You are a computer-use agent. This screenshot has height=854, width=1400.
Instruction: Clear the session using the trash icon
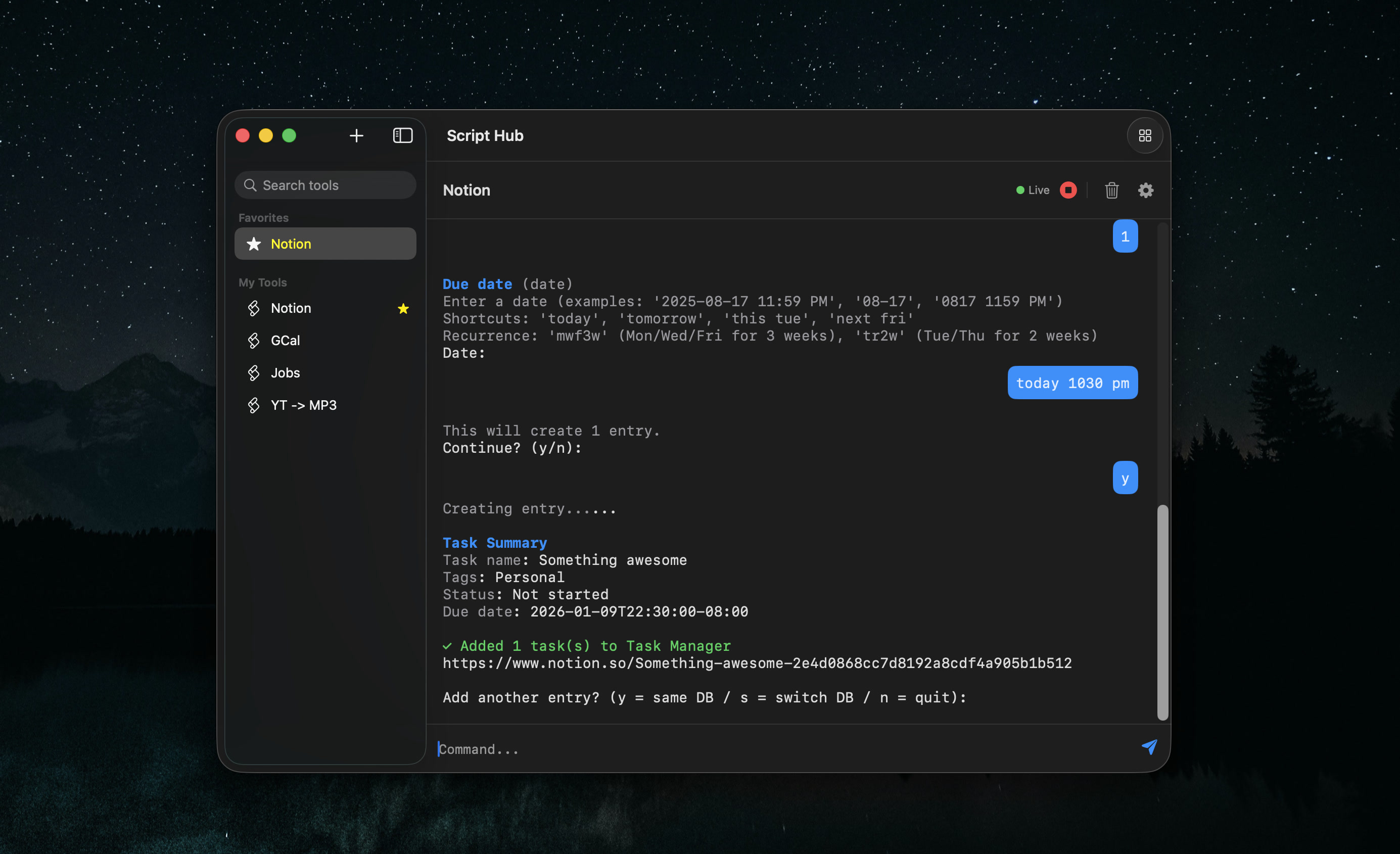[1112, 191]
